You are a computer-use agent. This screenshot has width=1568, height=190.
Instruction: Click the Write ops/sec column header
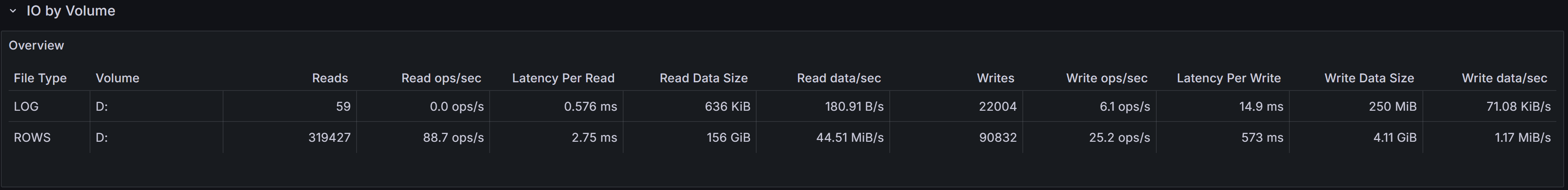[x=1106, y=78]
